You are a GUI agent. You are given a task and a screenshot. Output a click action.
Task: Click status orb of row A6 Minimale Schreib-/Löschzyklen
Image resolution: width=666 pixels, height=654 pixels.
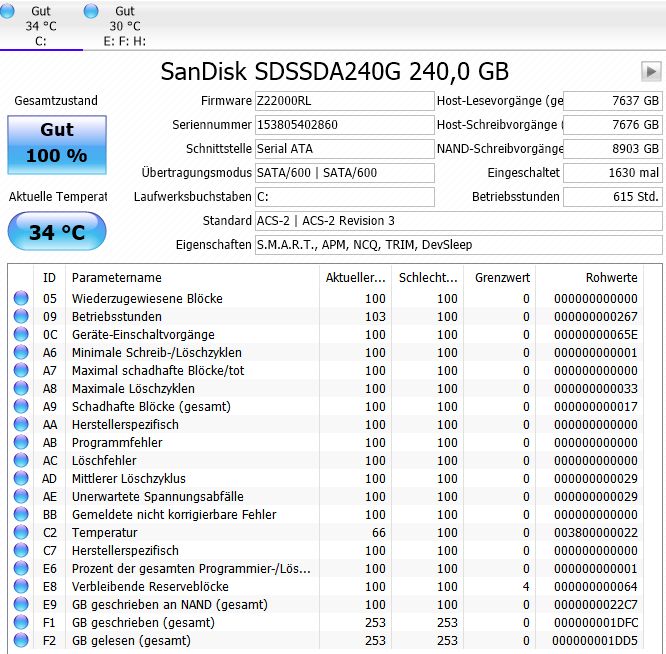(21, 352)
